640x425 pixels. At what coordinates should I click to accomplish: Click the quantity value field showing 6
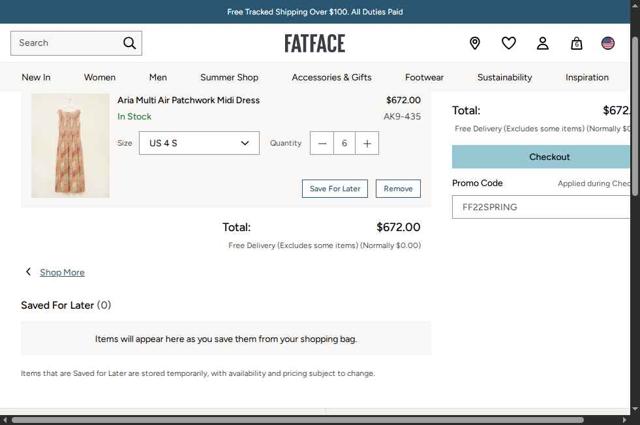pyautogui.click(x=344, y=143)
